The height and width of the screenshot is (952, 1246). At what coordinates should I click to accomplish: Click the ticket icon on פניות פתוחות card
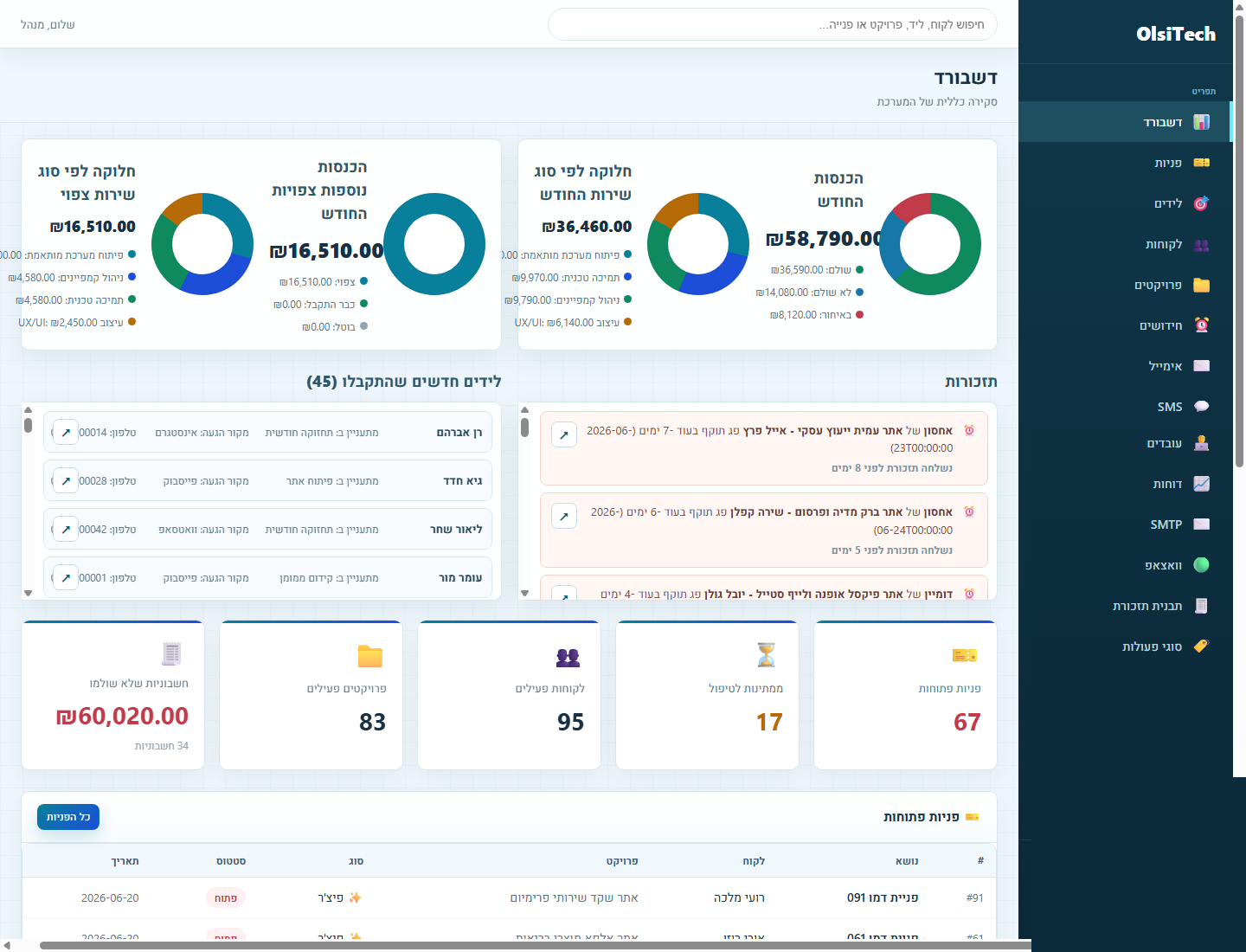coord(965,656)
